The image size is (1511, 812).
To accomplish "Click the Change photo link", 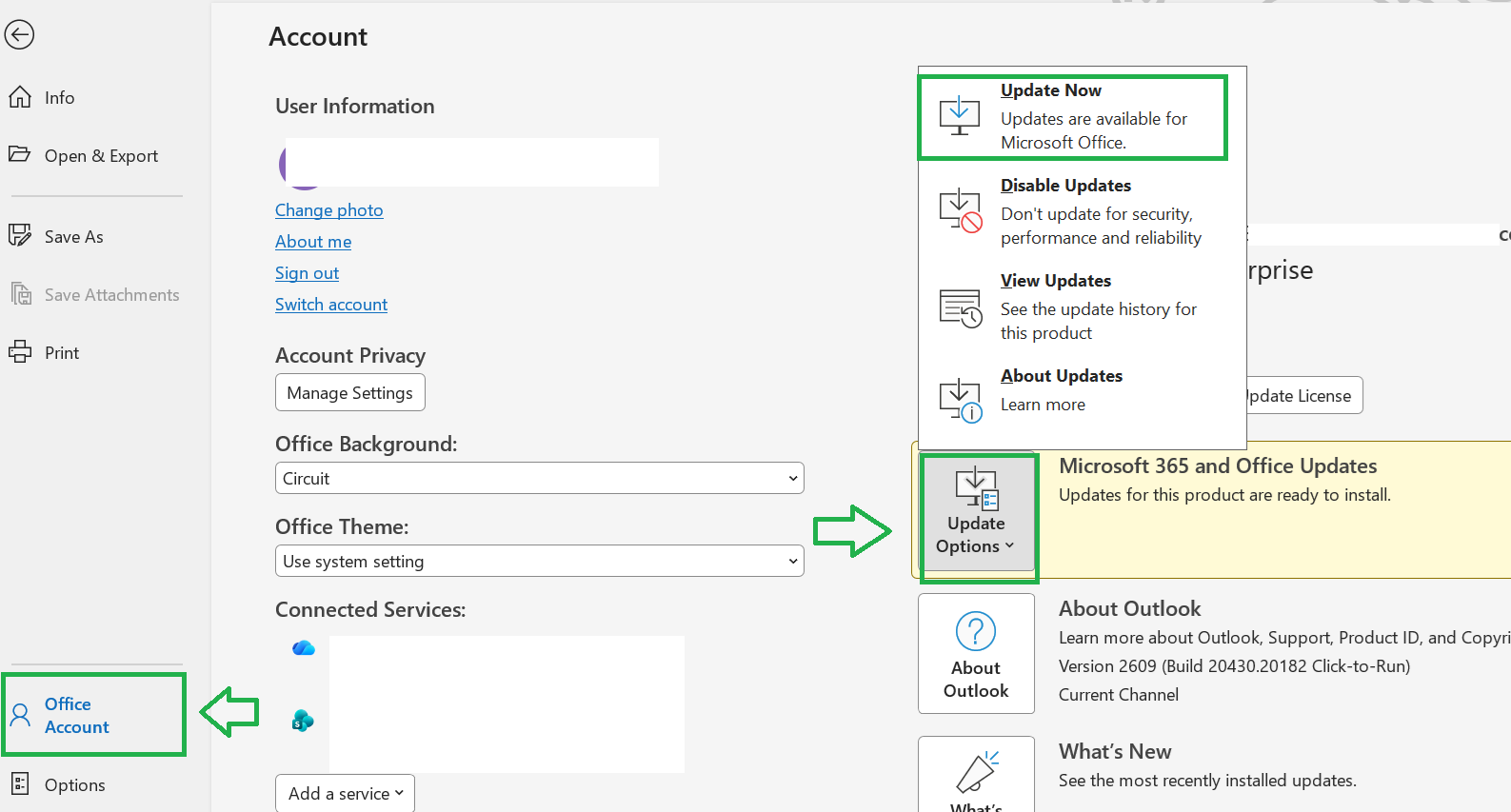I will [x=329, y=210].
